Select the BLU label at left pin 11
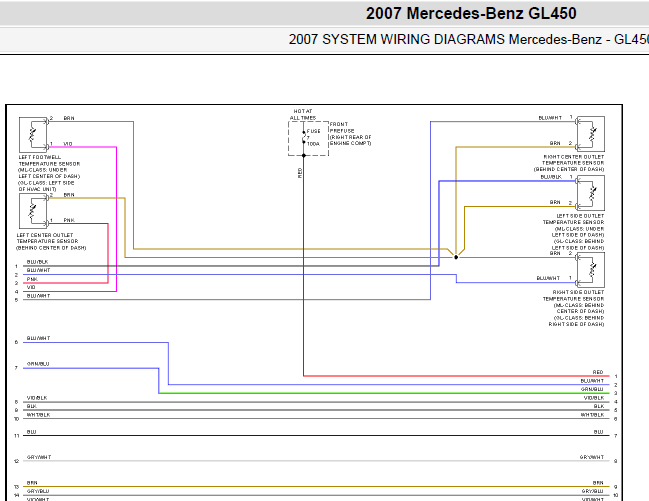This screenshot has width=649, height=501. 31,432
